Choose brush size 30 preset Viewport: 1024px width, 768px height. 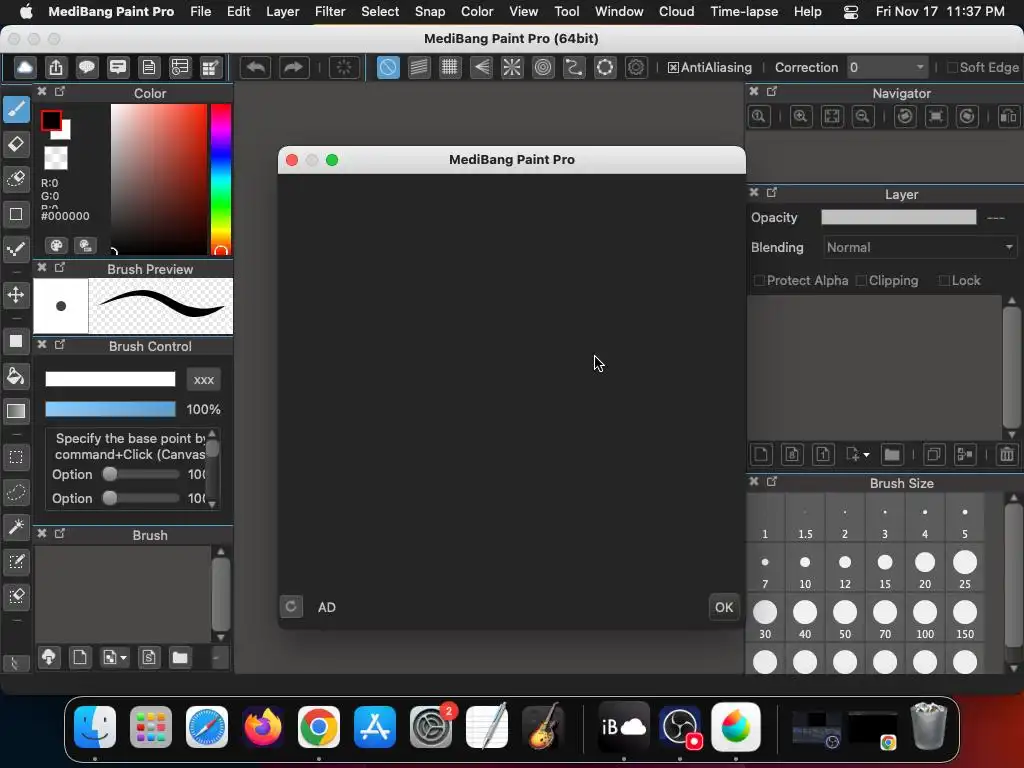coord(765,618)
